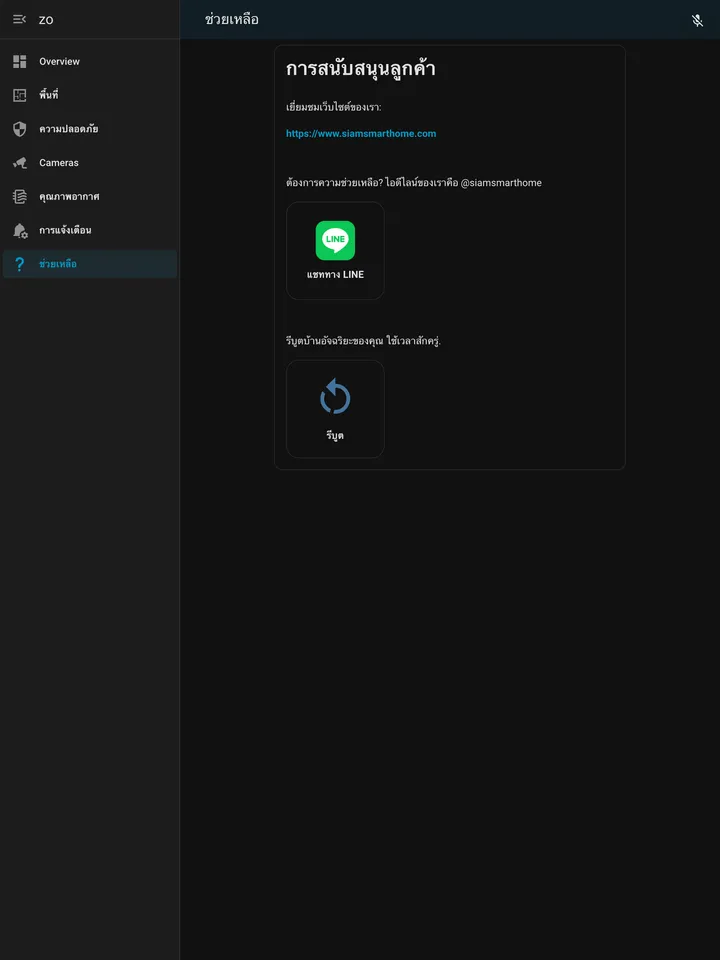
Task: Click the green LINE logo
Action: pyautogui.click(x=335, y=240)
